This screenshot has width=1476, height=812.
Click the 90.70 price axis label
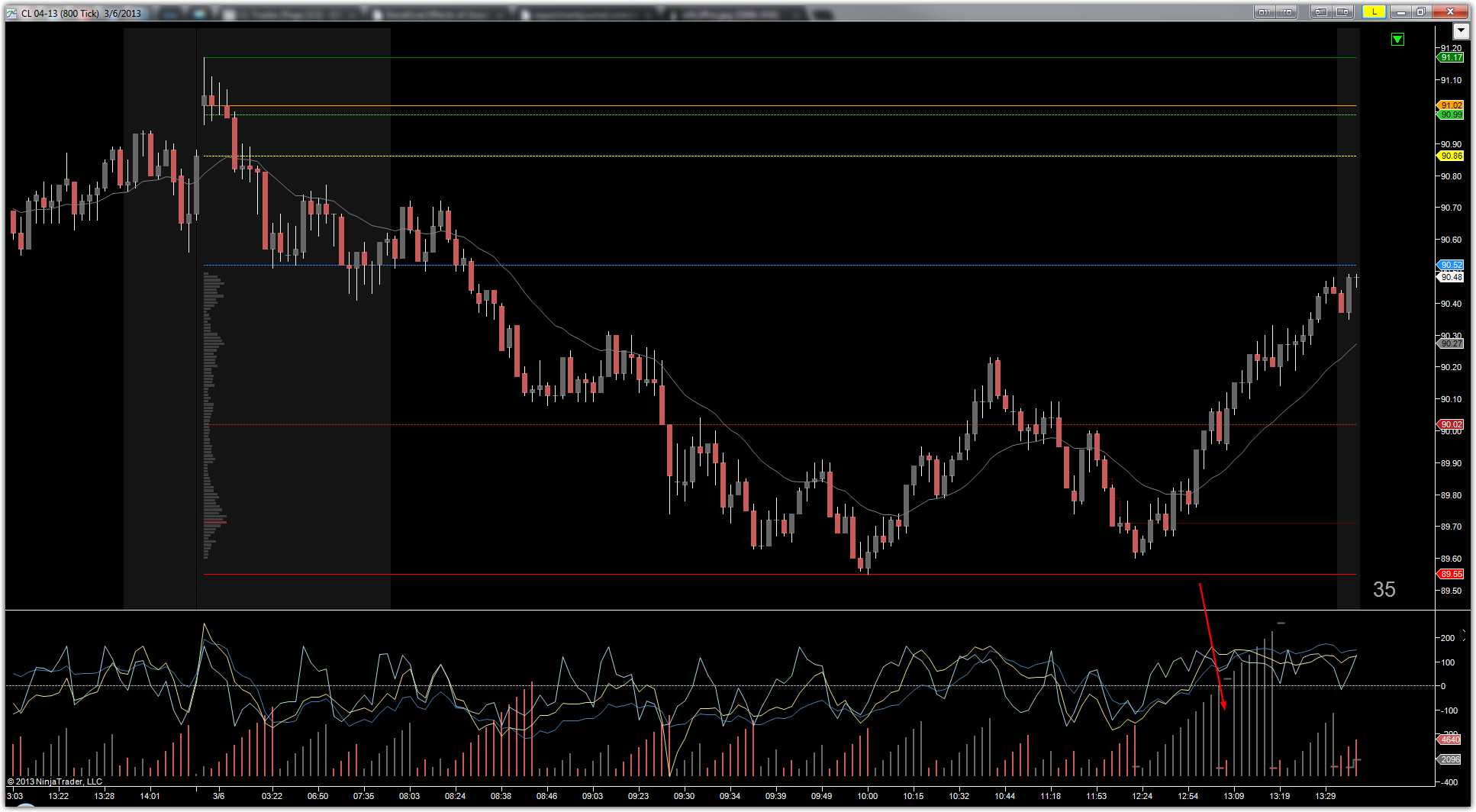[x=1451, y=208]
